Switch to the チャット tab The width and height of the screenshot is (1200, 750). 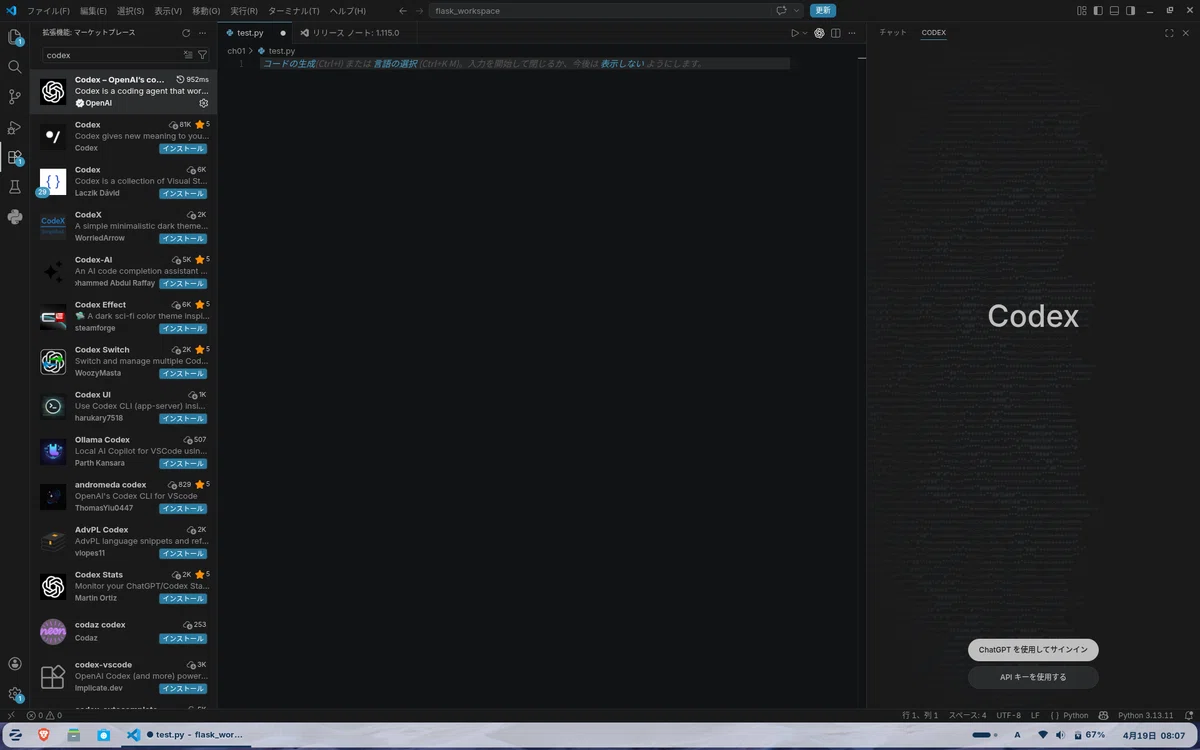[x=893, y=33]
